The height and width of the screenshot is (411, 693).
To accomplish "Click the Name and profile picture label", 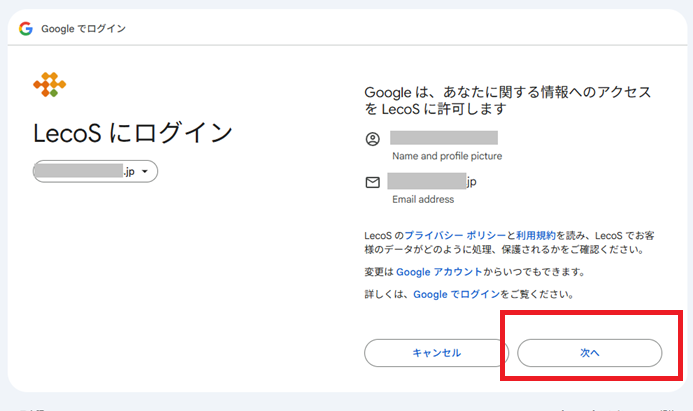I will [x=446, y=156].
